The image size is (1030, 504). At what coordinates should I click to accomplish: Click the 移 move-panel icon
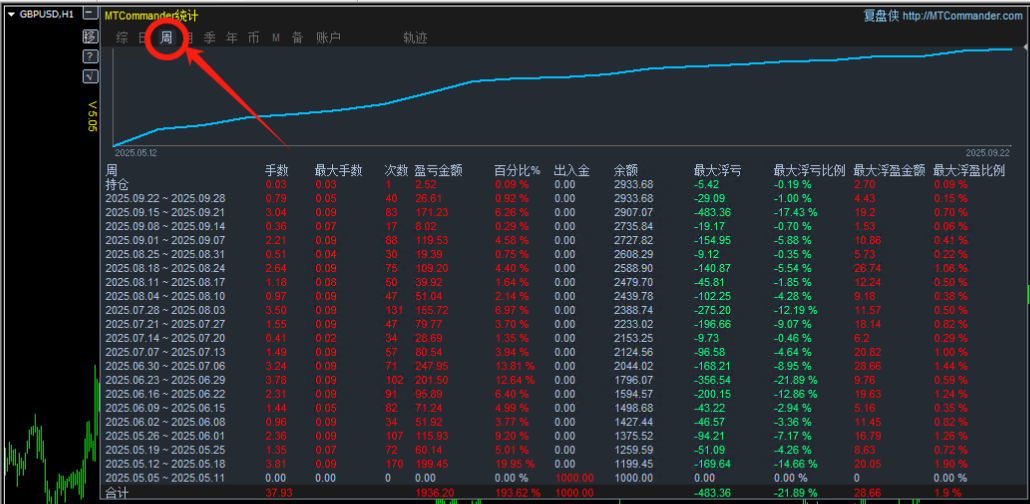click(x=90, y=36)
